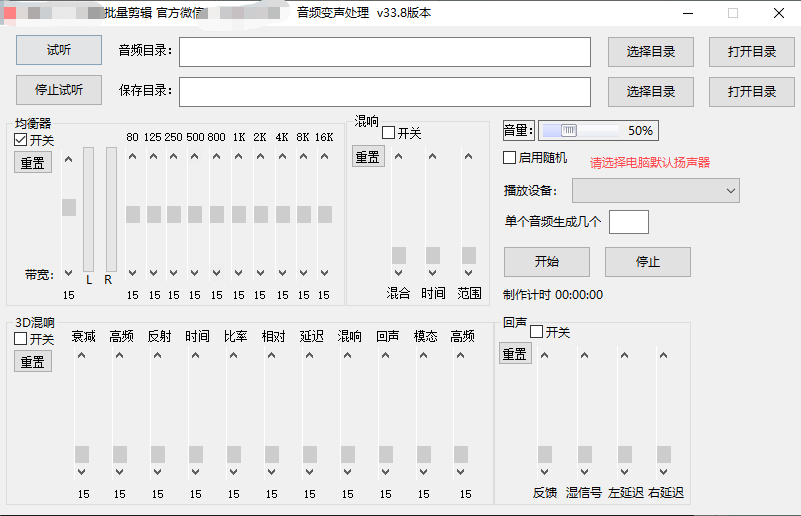The height and width of the screenshot is (516, 801).
Task: Disable the equalizer 开关 checkbox
Action: coord(21,140)
